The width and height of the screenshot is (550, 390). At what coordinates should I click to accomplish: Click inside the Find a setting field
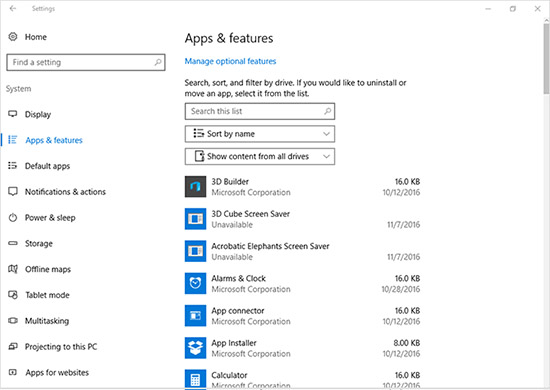point(86,62)
